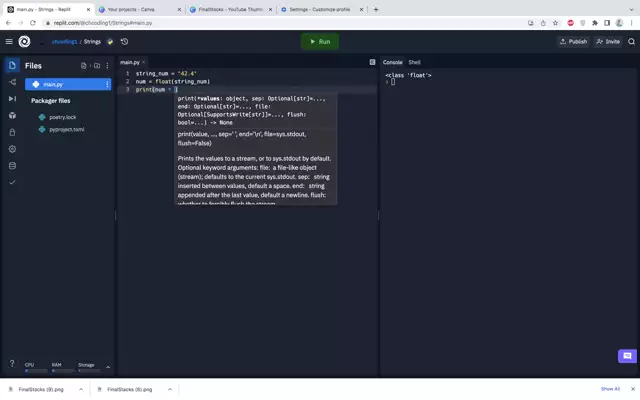Click line 1 of the code
640x400 pixels.
coord(166,73)
